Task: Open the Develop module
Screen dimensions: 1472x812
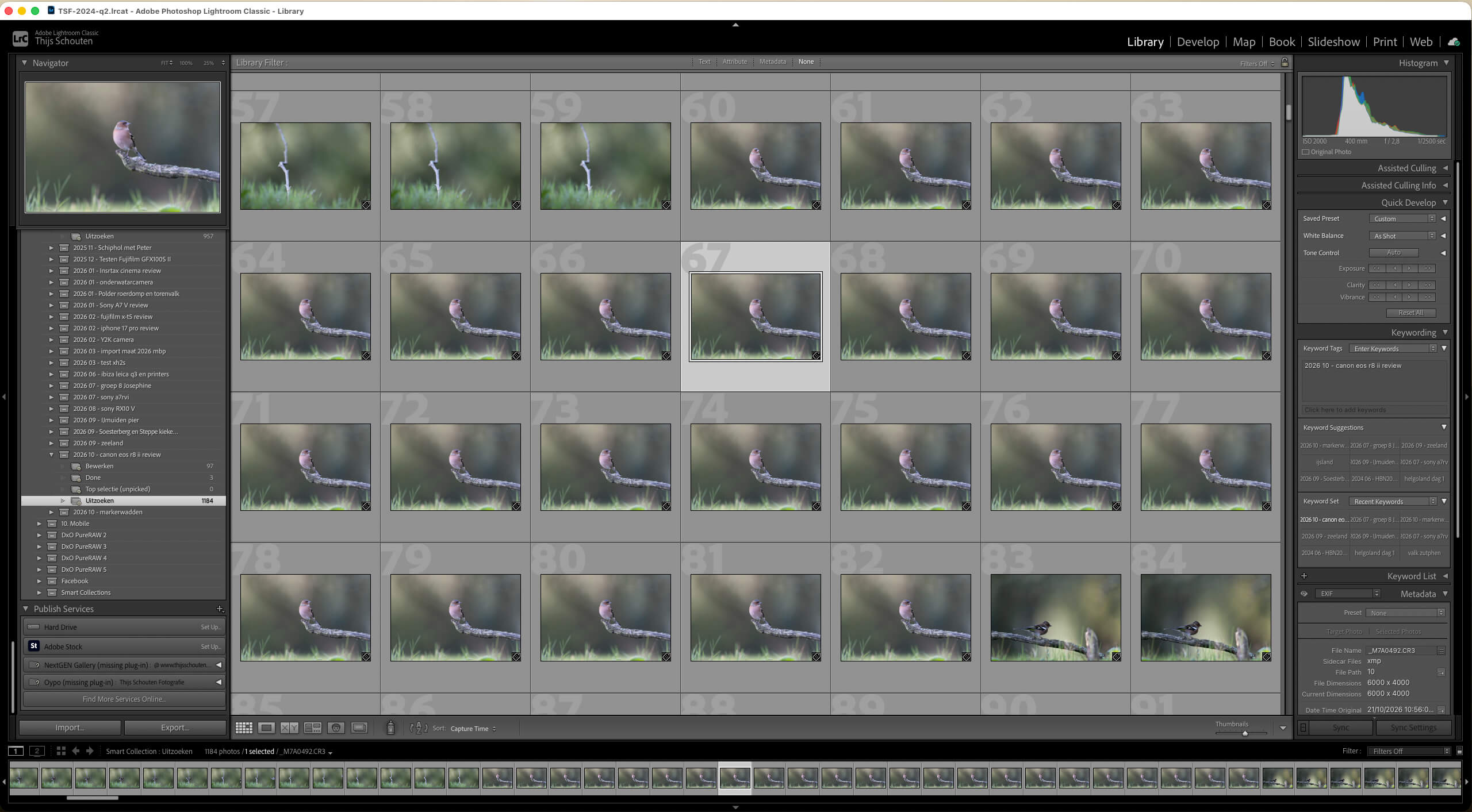Action: point(1198,42)
